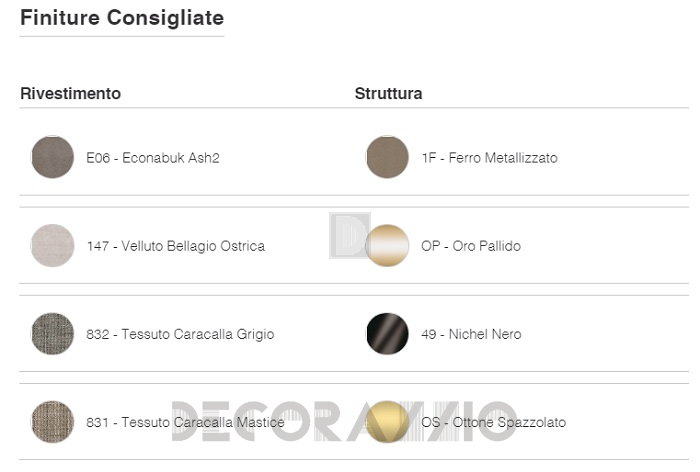Click the 'OP - Oro Pallido' label

pos(471,246)
